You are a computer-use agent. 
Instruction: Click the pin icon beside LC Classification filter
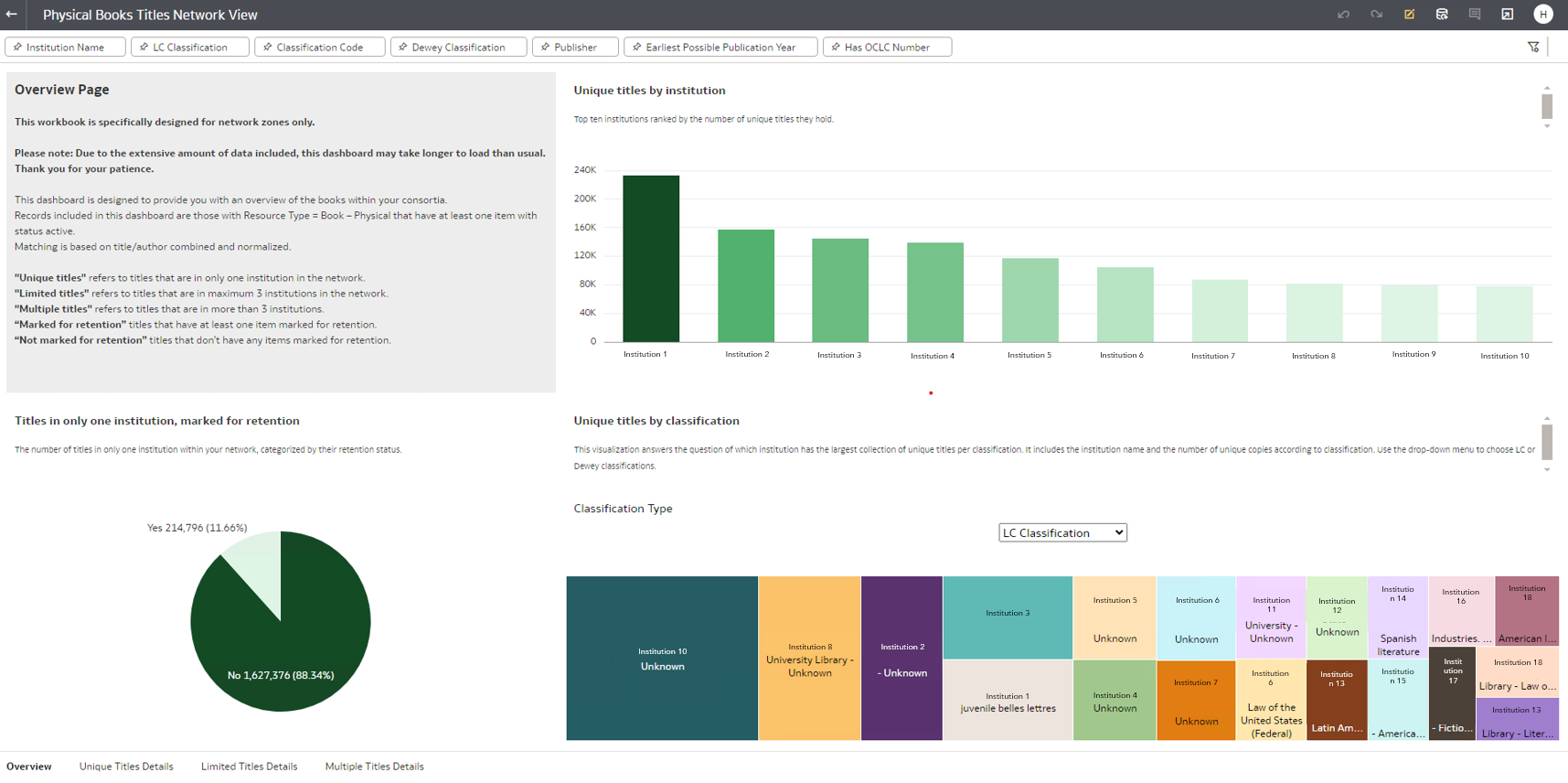144,47
